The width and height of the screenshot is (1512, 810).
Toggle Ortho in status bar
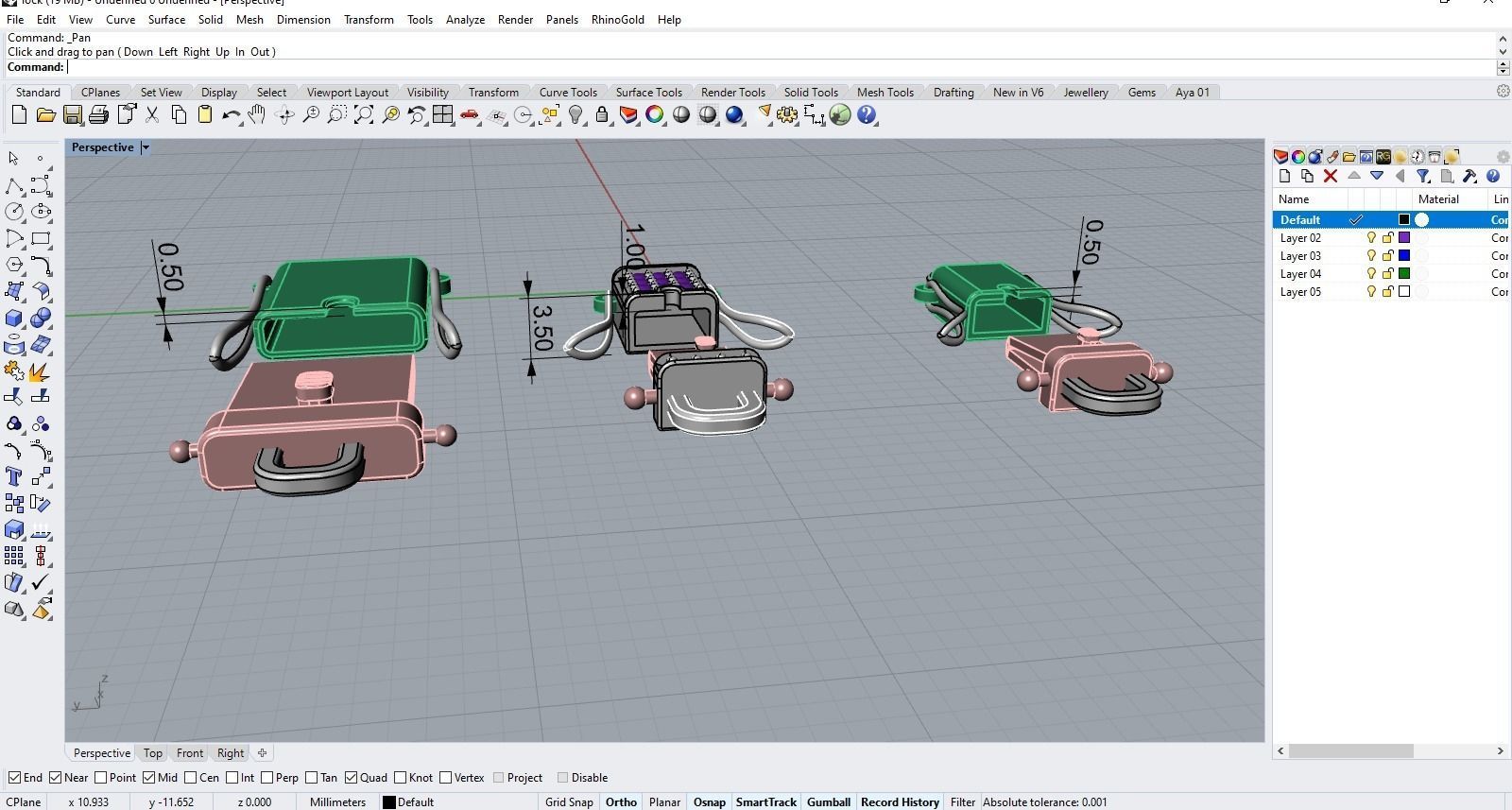(x=621, y=801)
